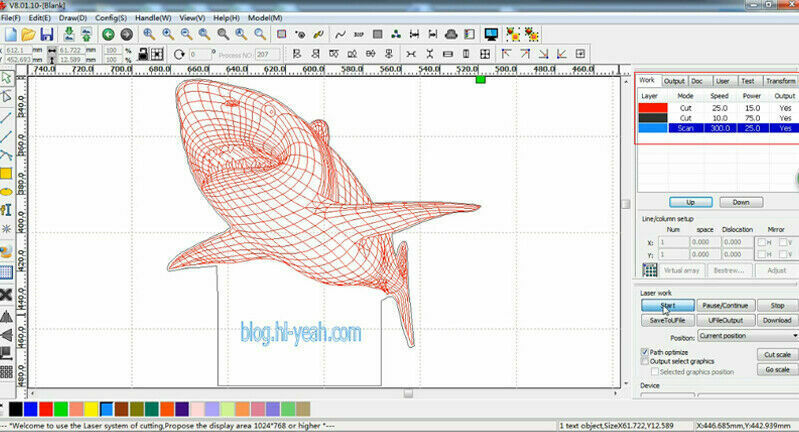Image resolution: width=799 pixels, height=432 pixels.
Task: Open the Config(S) menu
Action: [x=111, y=18]
